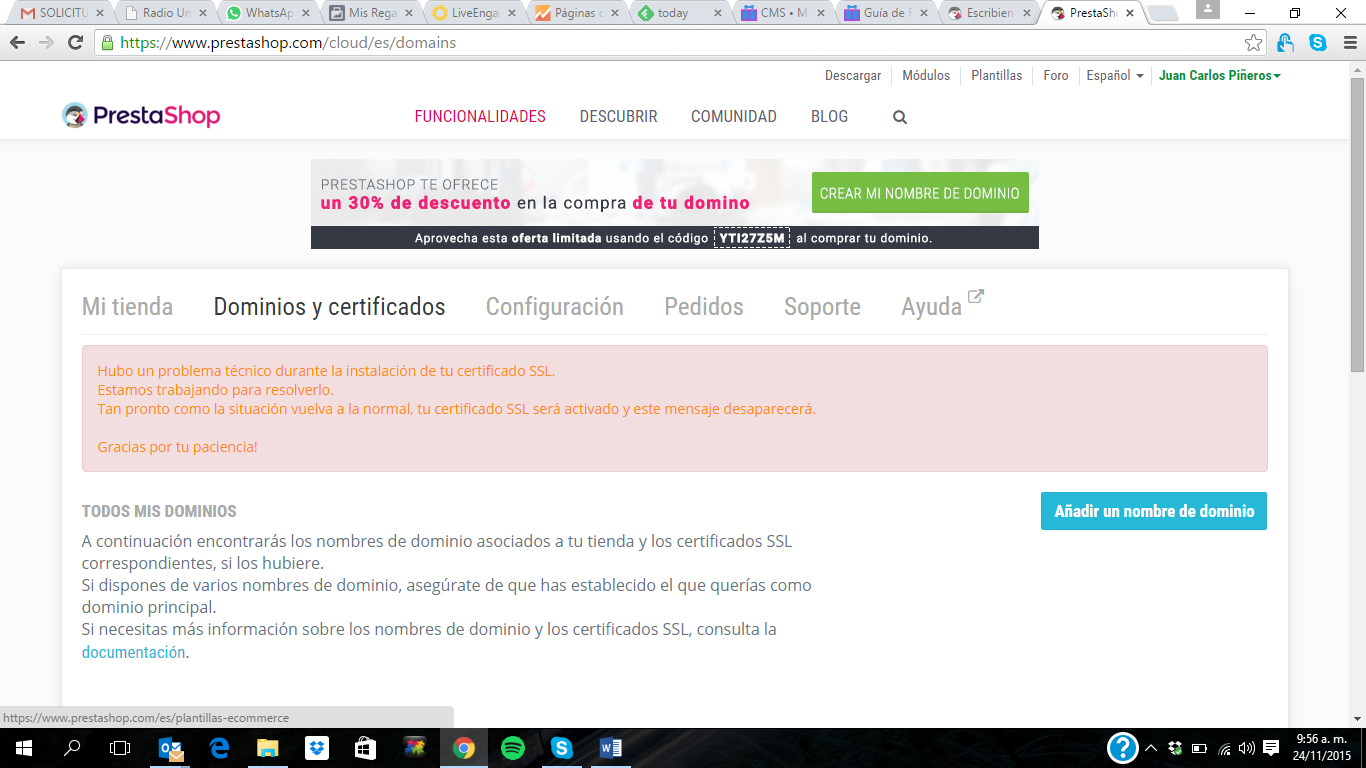Open the Windows Store from the taskbar

click(x=365, y=748)
